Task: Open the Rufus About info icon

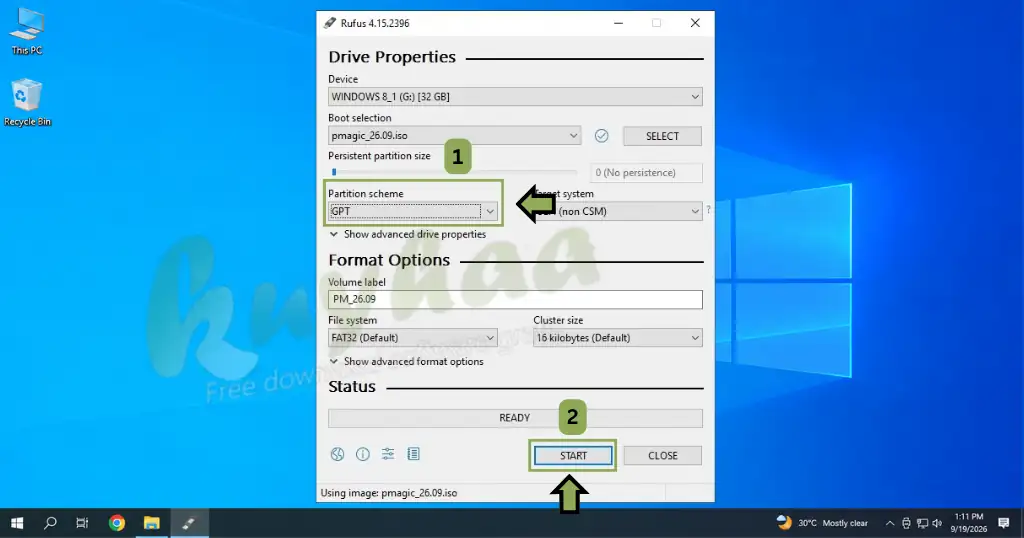Action: (x=362, y=454)
